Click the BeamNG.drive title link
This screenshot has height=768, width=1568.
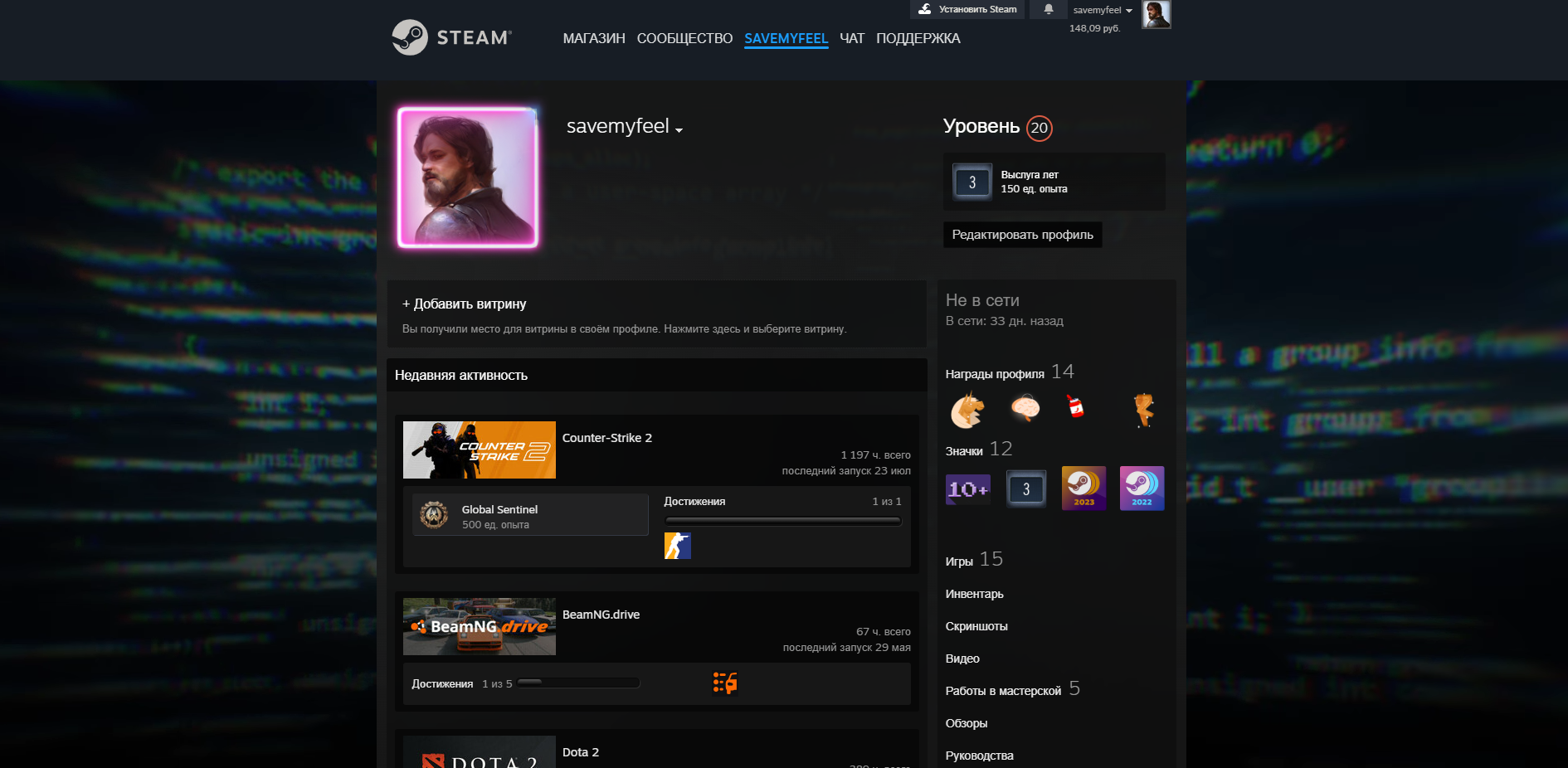pos(601,615)
